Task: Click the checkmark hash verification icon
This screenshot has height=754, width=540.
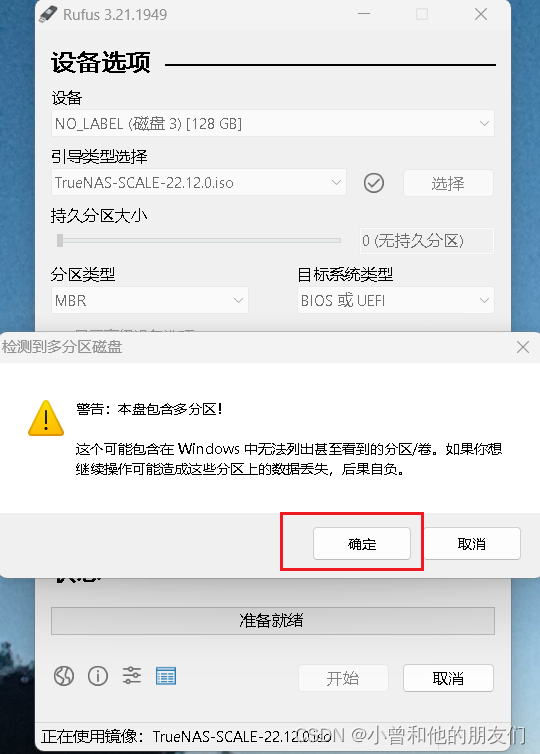Action: 374,183
